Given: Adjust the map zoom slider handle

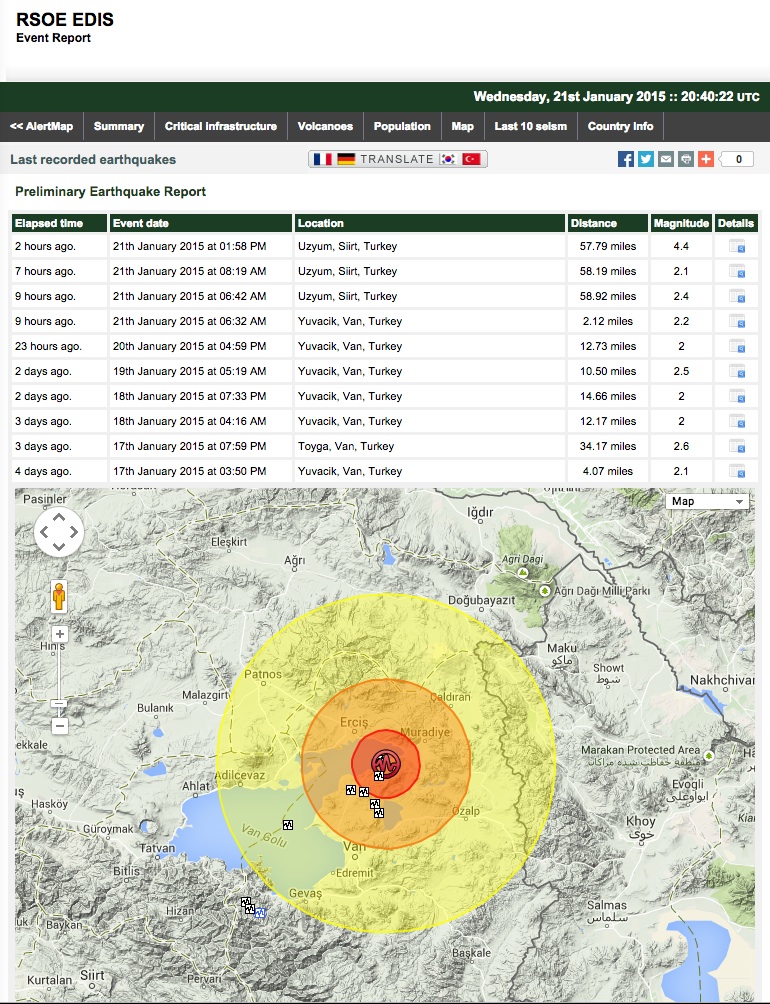Looking at the screenshot, I should pos(59,704).
